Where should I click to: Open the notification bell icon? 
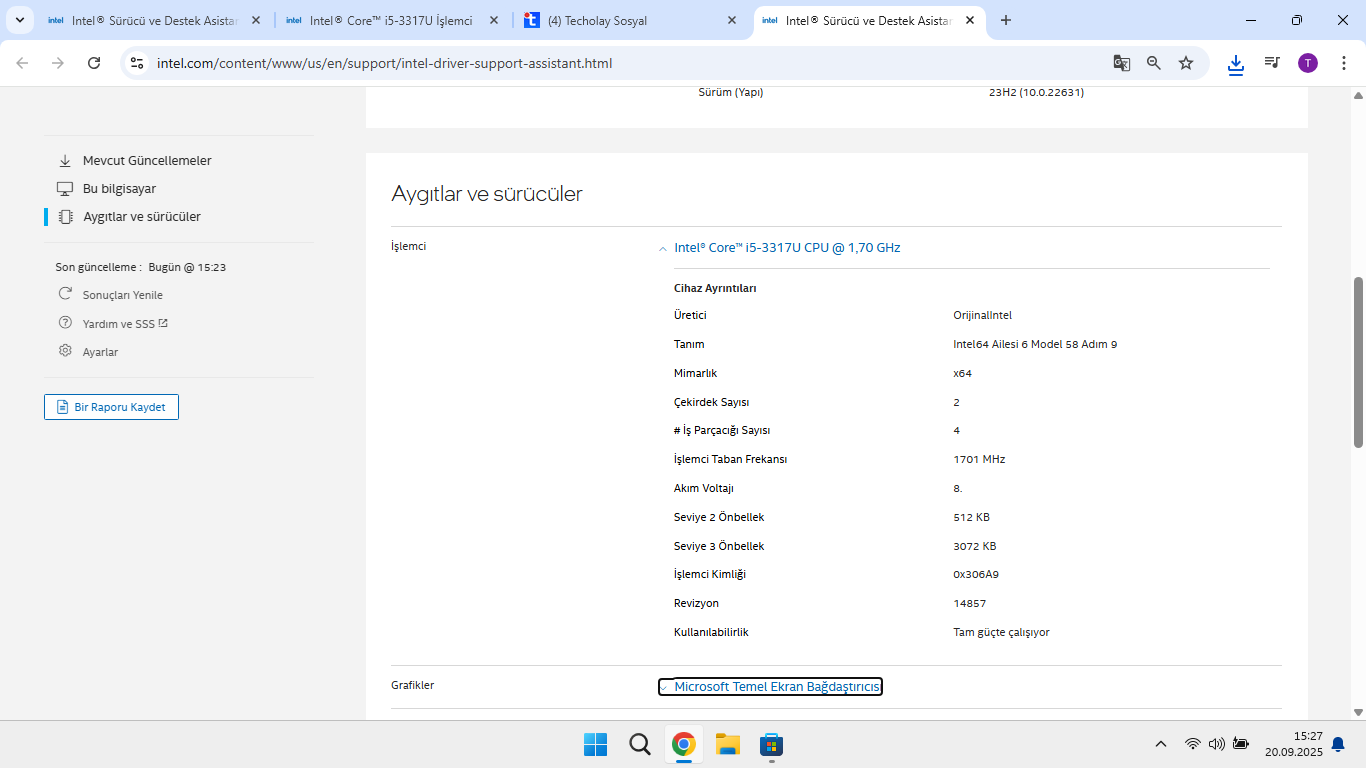pyautogui.click(x=1338, y=744)
